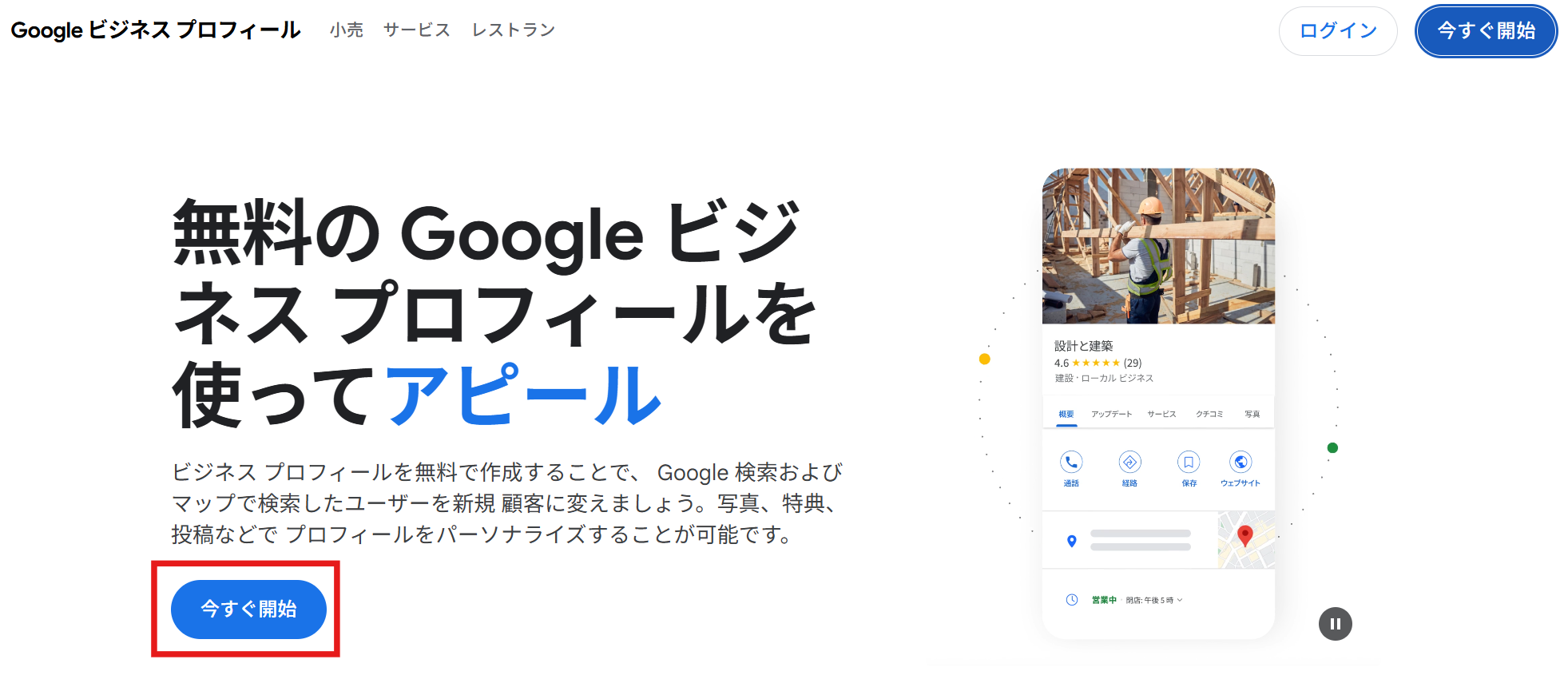The height and width of the screenshot is (691, 1568).
Task: Open the 小売 menu item
Action: 347,30
